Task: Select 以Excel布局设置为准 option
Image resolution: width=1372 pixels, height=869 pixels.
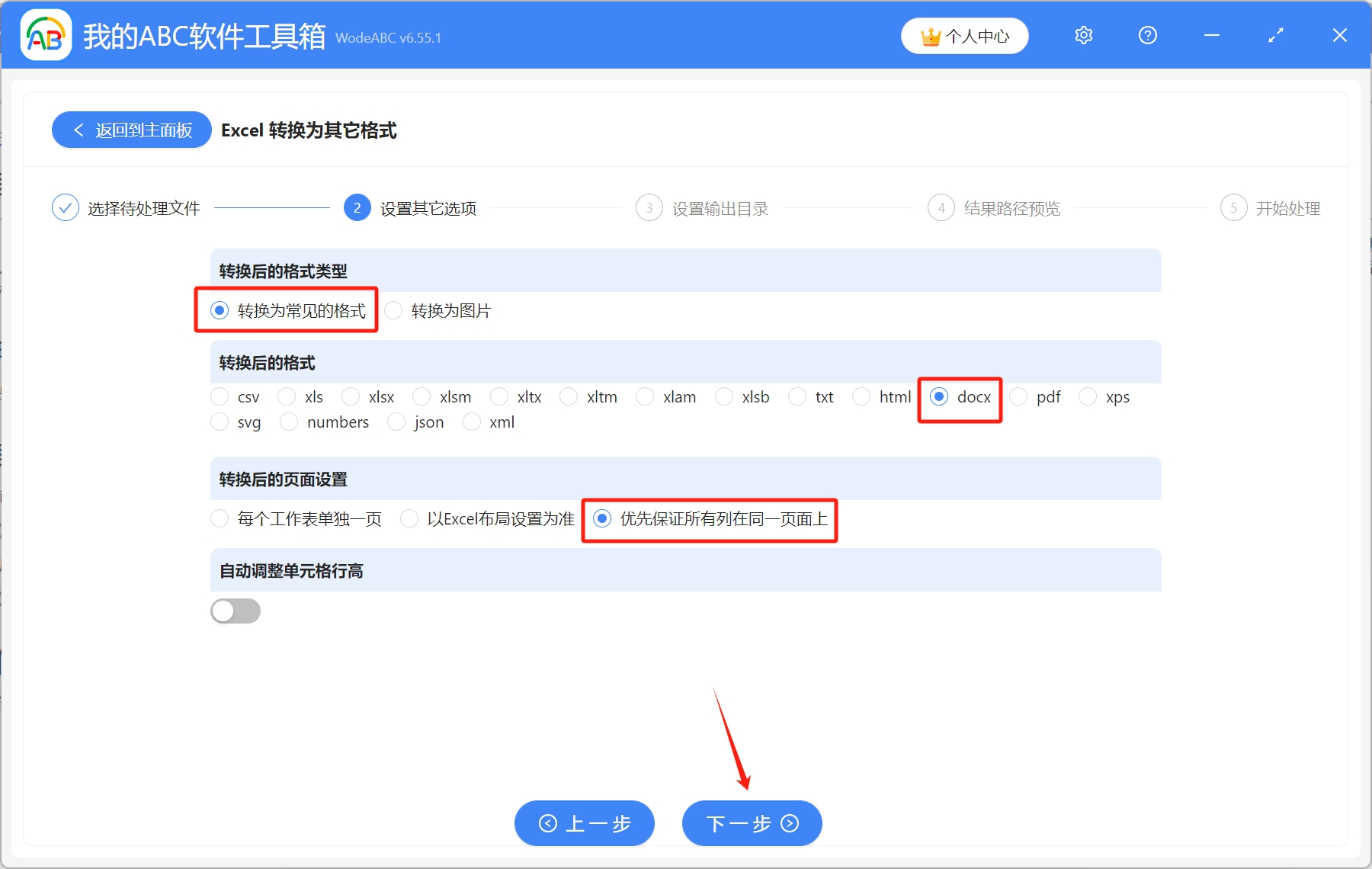Action: (410, 518)
